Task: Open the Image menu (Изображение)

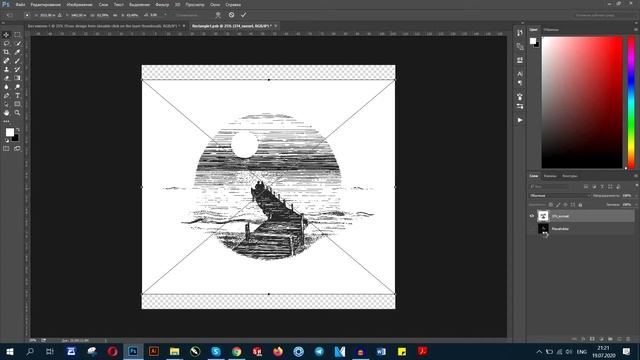Action: [80, 4]
